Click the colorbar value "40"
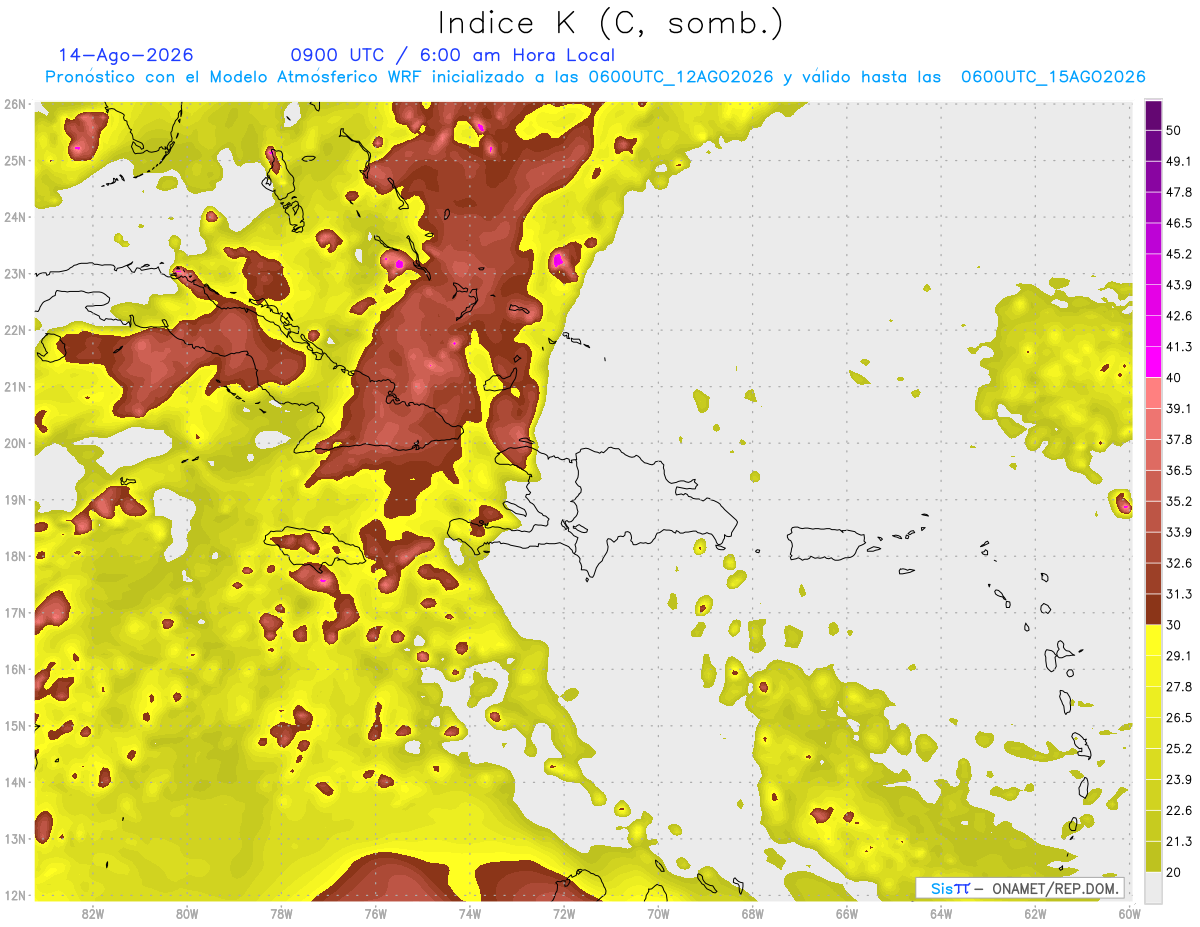1200x927 pixels. pyautogui.click(x=1174, y=377)
